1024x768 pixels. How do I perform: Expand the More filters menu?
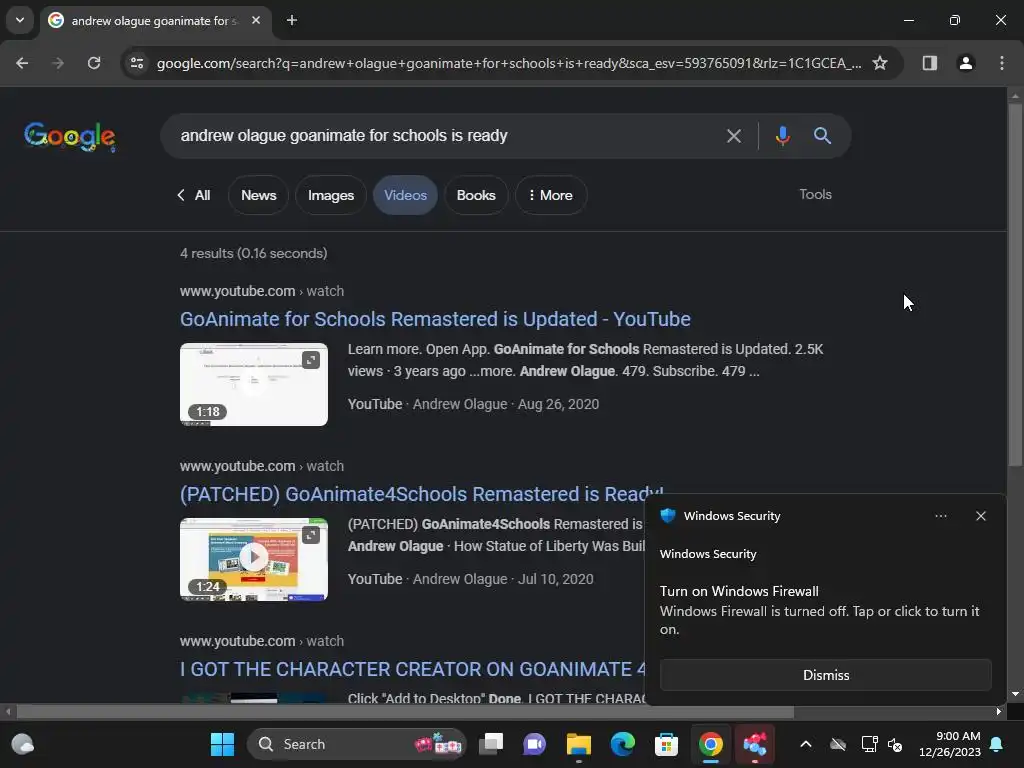coord(551,195)
